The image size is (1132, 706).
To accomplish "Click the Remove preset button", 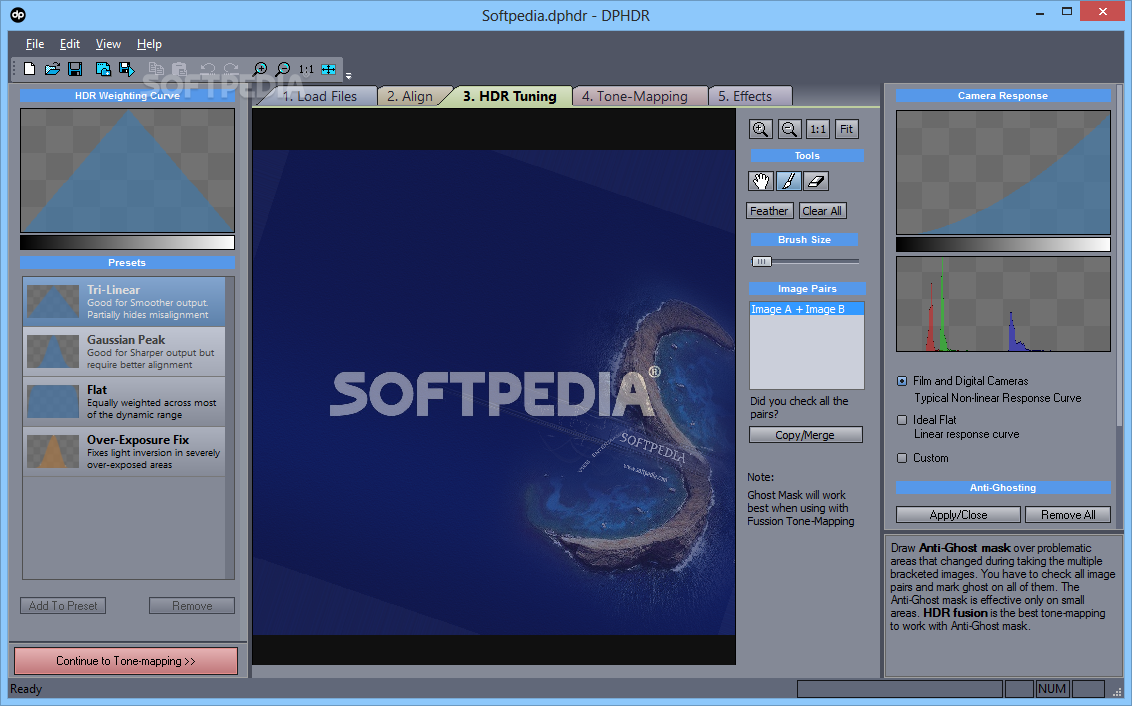I will pyautogui.click(x=192, y=606).
